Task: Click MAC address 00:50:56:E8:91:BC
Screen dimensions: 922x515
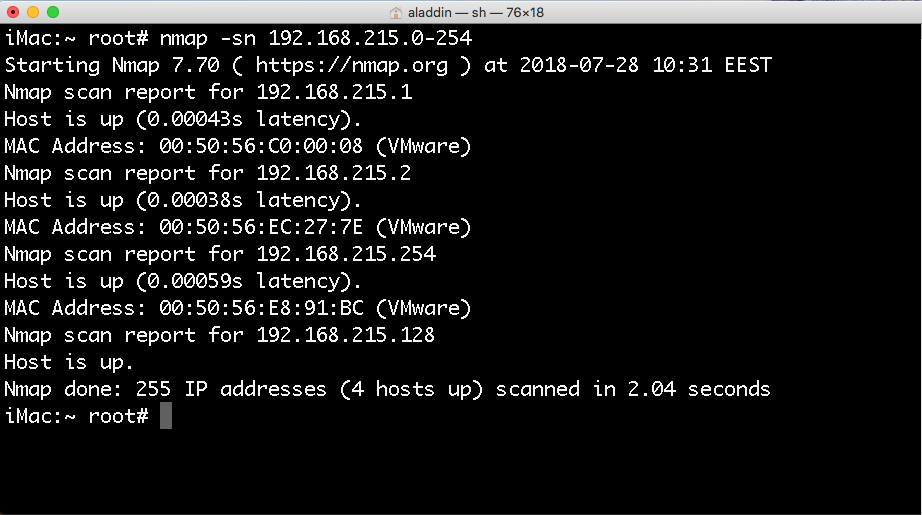Action: [x=261, y=308]
